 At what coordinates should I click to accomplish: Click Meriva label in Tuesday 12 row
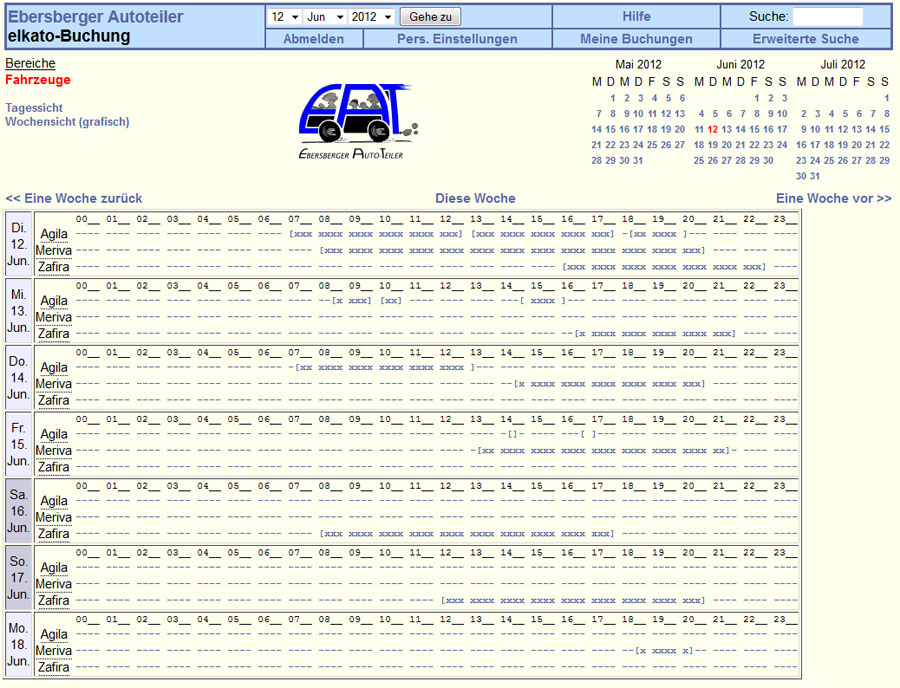click(x=54, y=251)
